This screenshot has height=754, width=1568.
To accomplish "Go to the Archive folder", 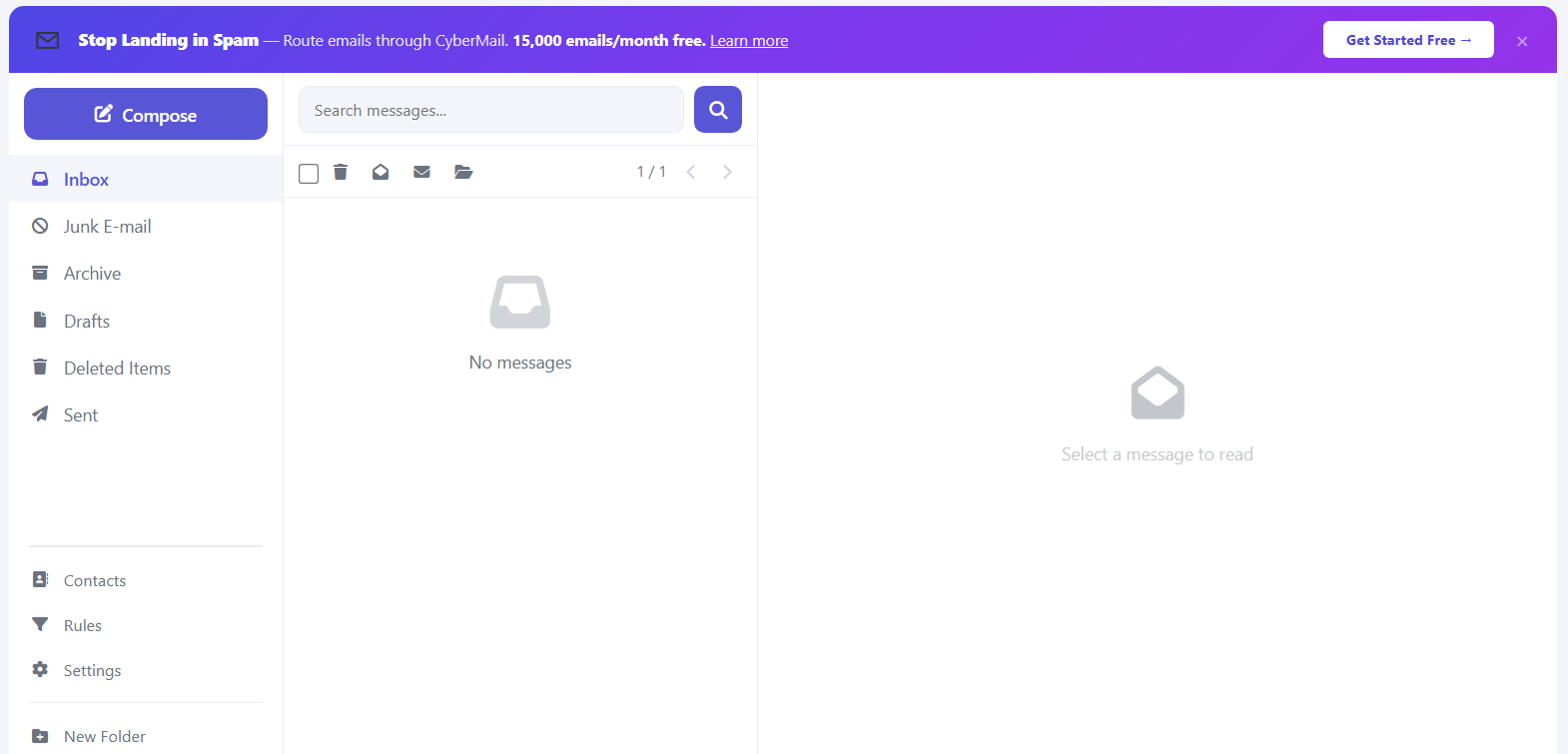I will click(x=146, y=273).
